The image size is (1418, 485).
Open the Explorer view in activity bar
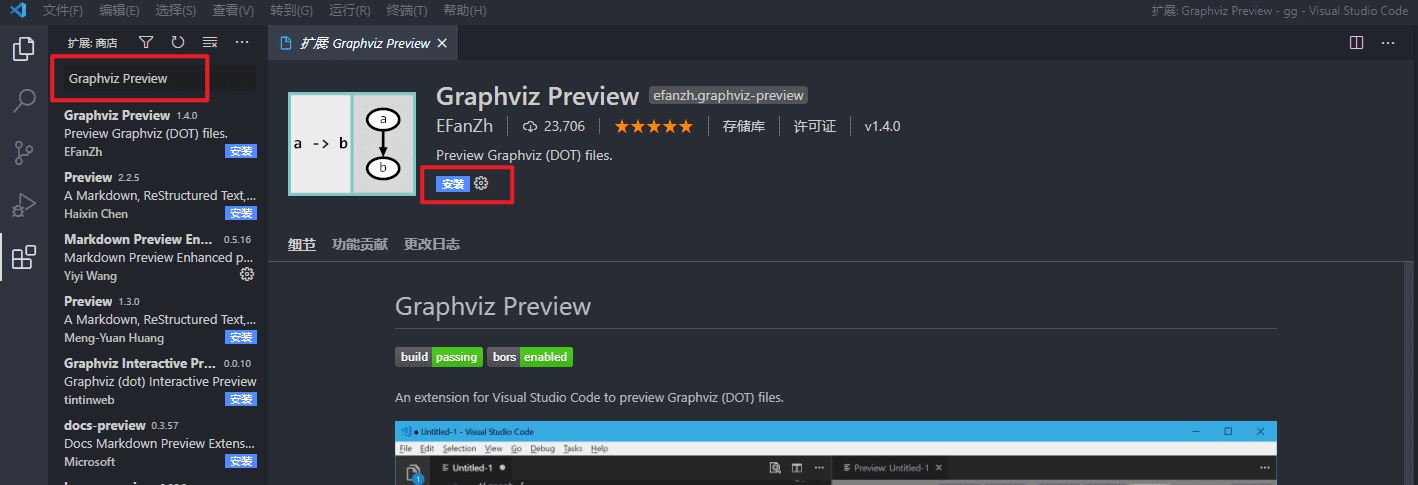pyautogui.click(x=24, y=48)
